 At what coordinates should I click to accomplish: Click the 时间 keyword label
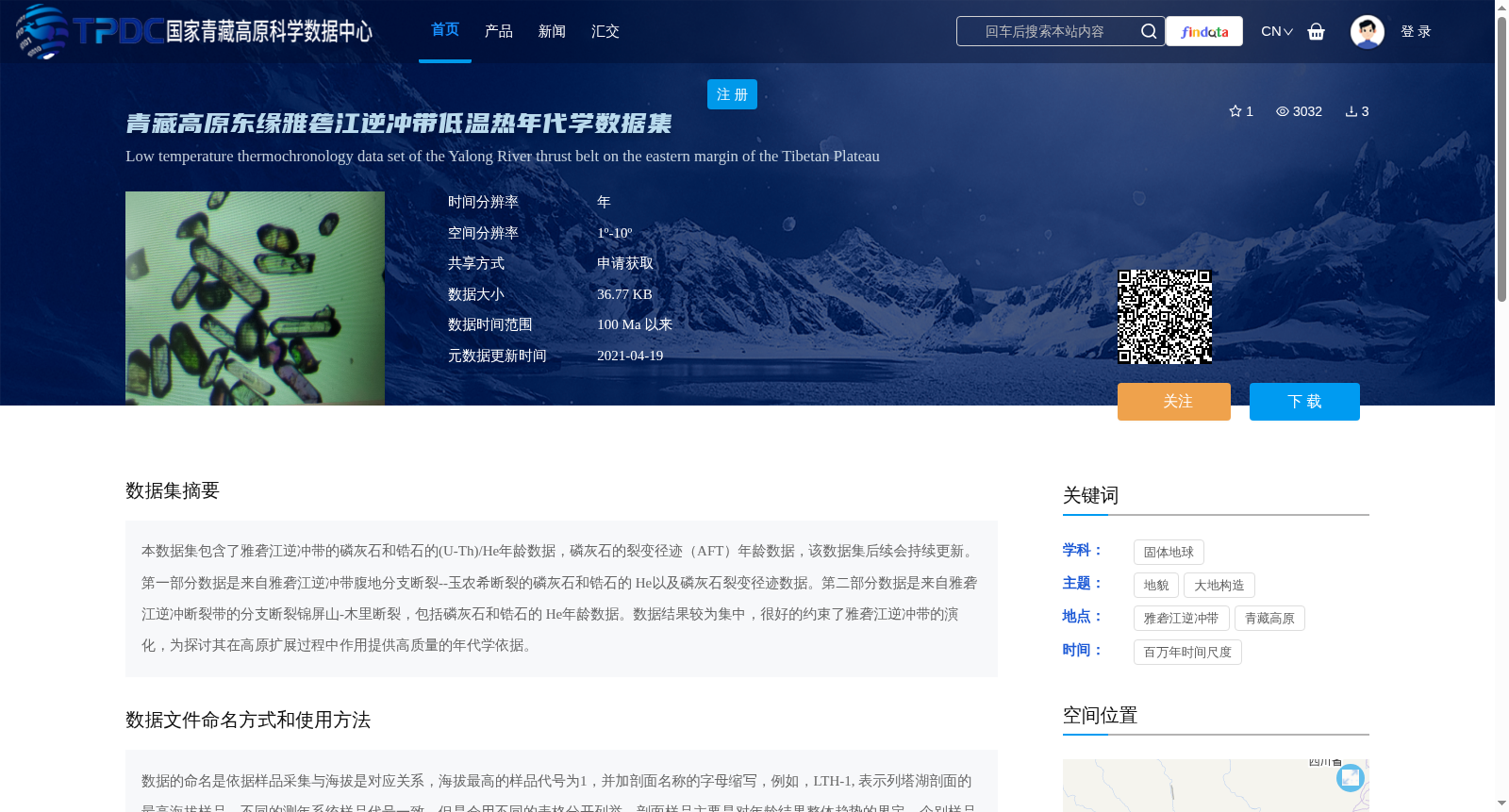(1083, 650)
